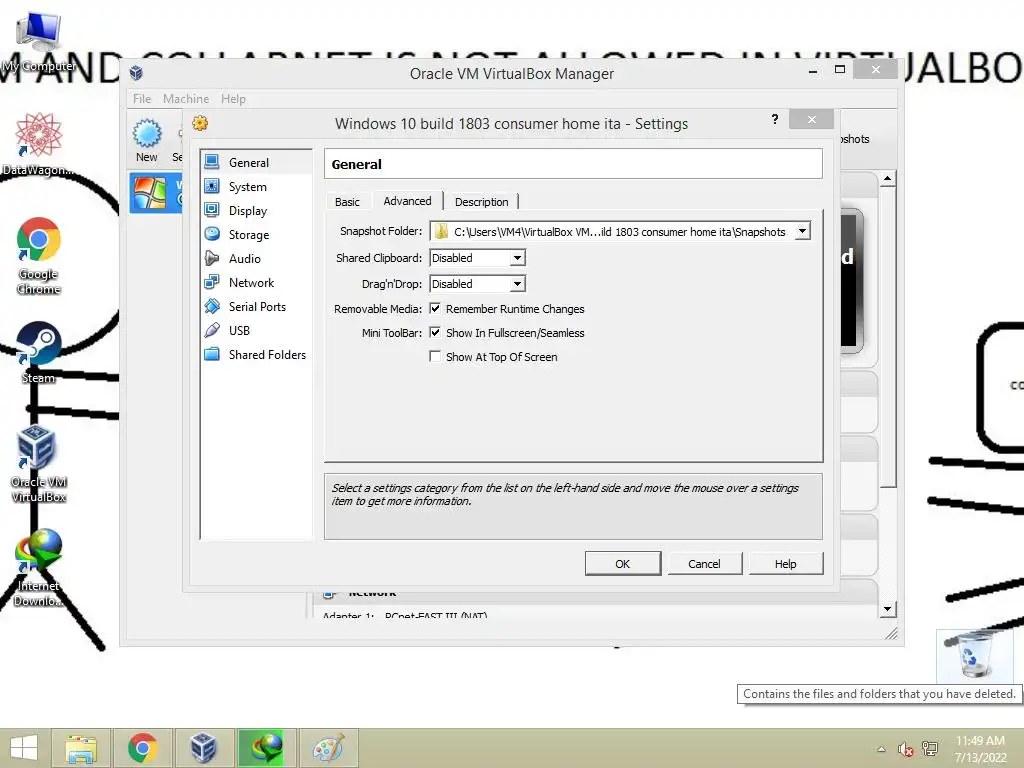Open Paint from the taskbar
The height and width of the screenshot is (768, 1024).
click(x=328, y=748)
